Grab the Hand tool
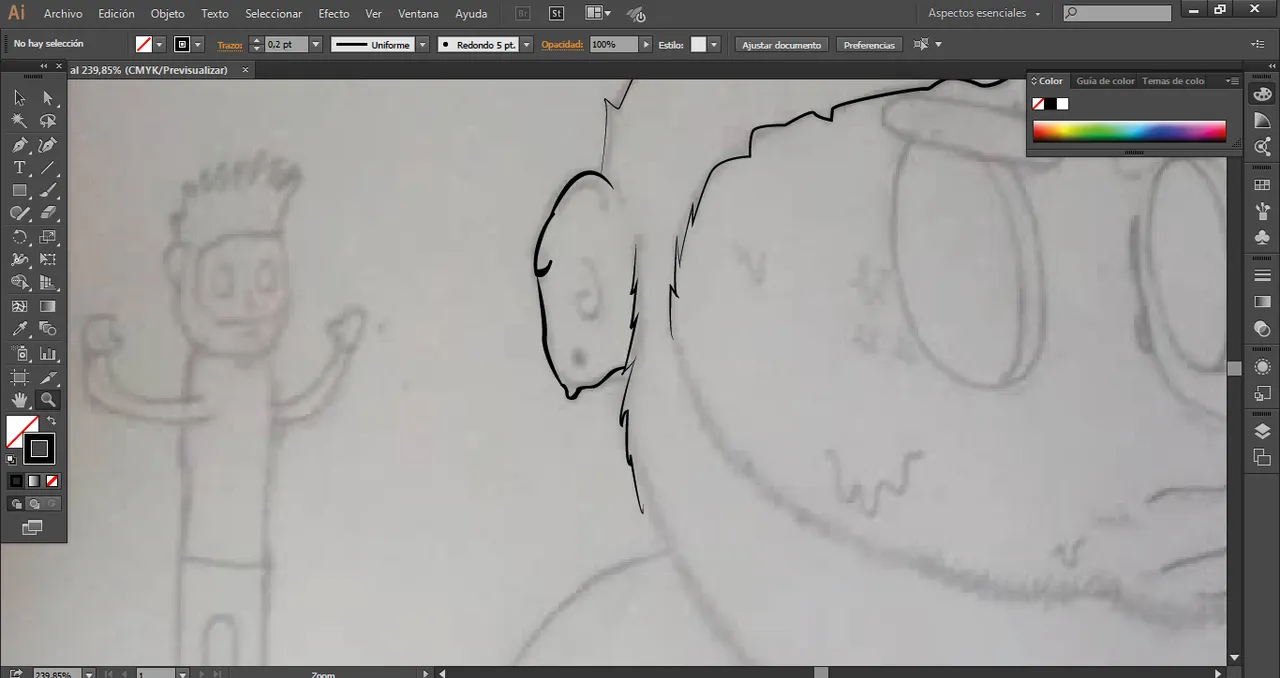 click(x=20, y=399)
